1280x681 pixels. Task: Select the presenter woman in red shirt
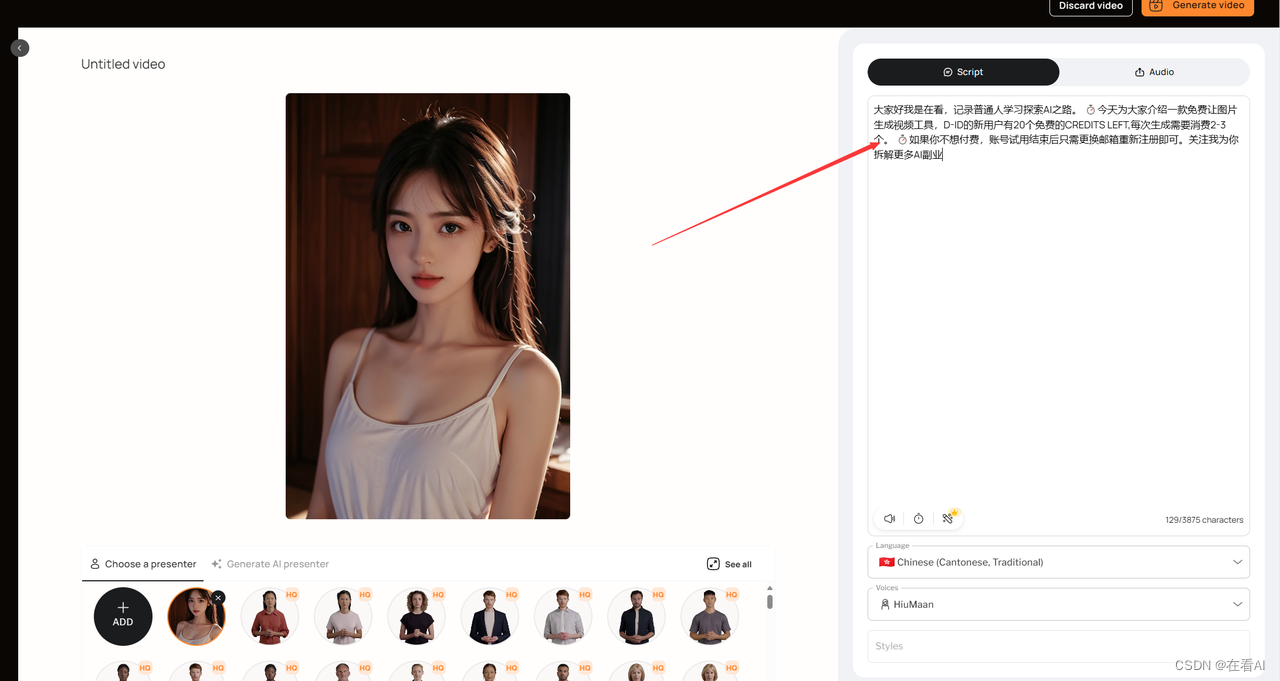[x=270, y=616]
